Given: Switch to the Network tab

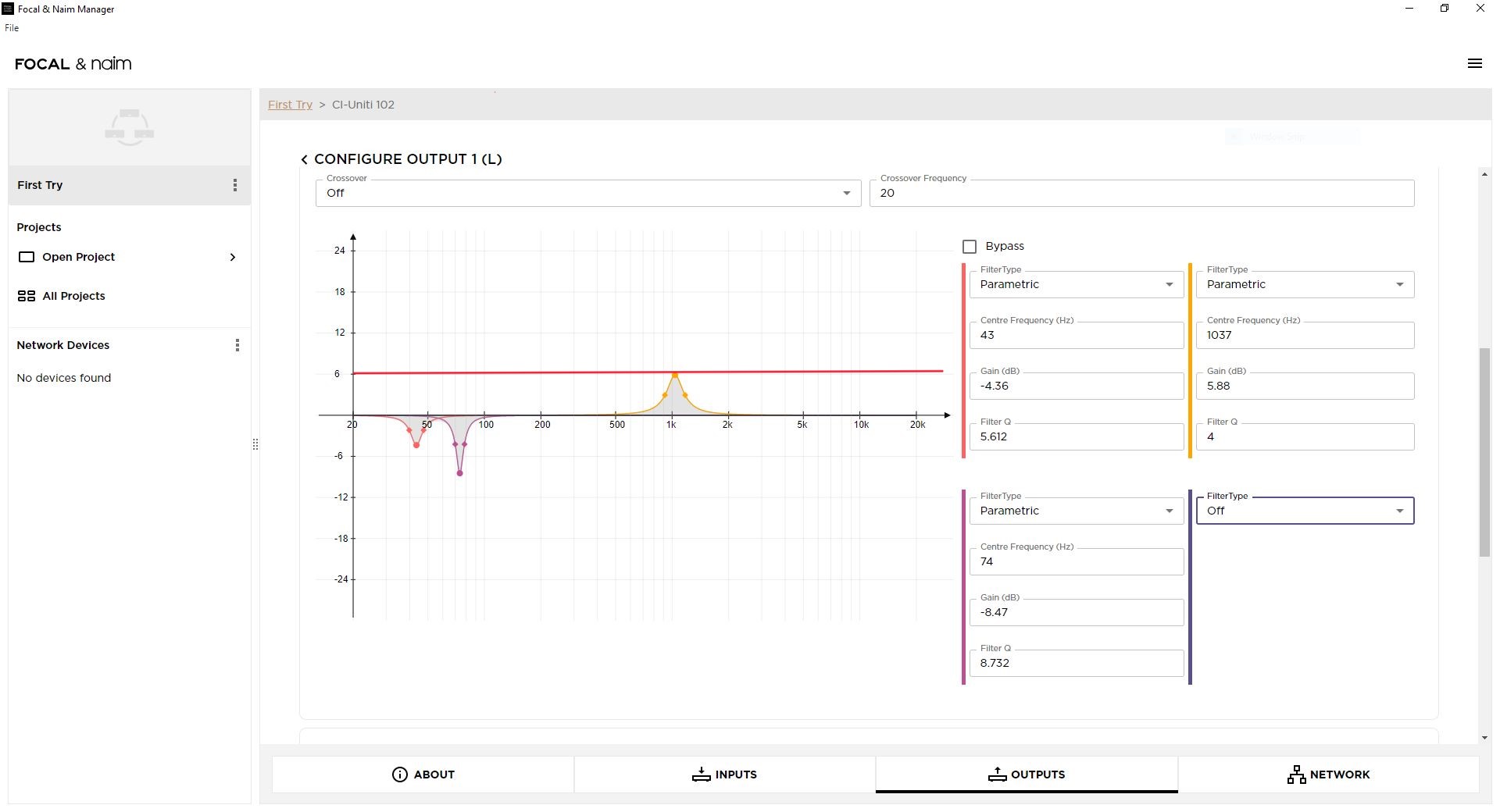Looking at the screenshot, I should (x=1328, y=775).
